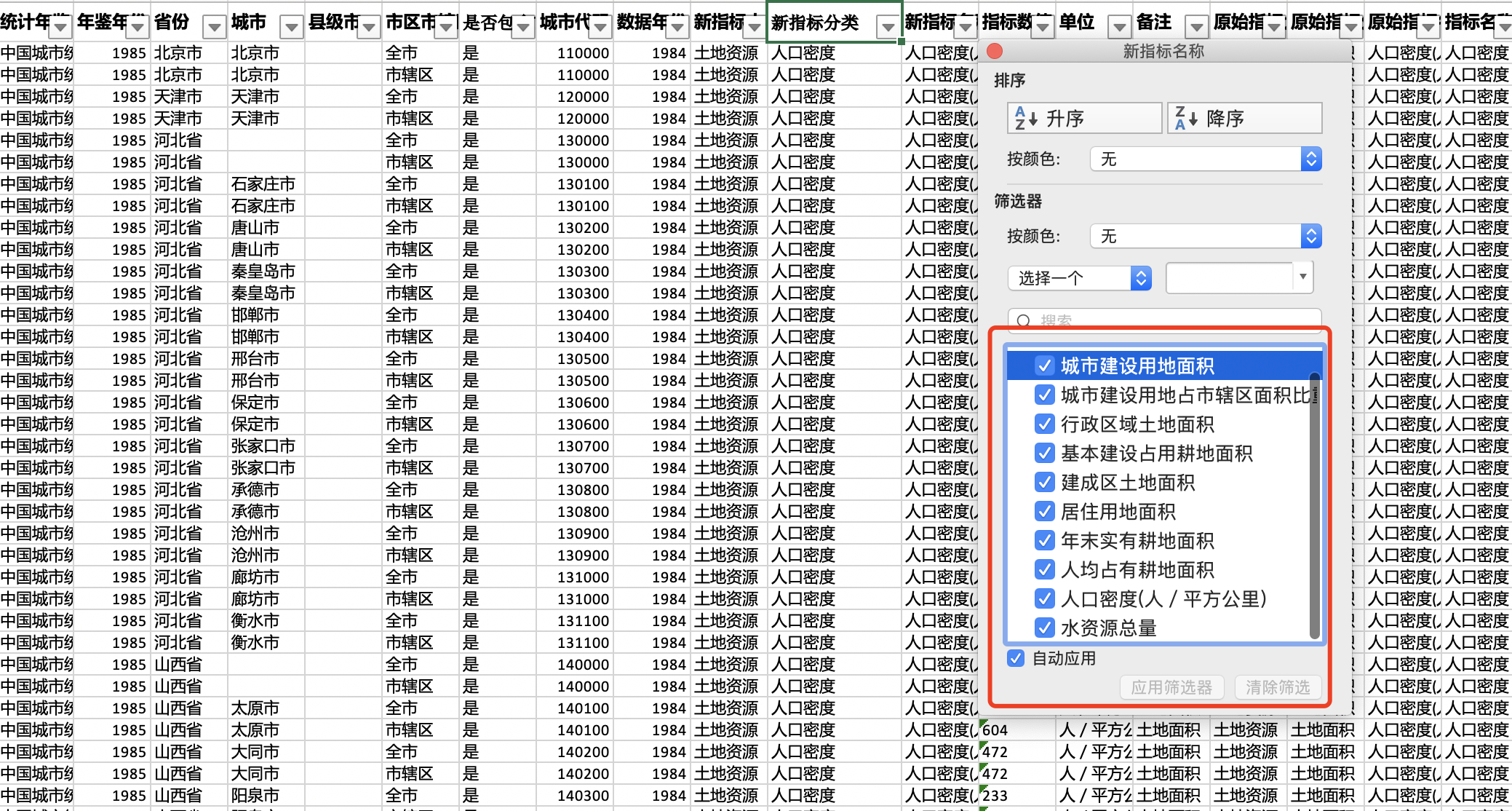Sort ascending with 升序 button
This screenshot has height=811, width=1512.
click(x=1084, y=118)
